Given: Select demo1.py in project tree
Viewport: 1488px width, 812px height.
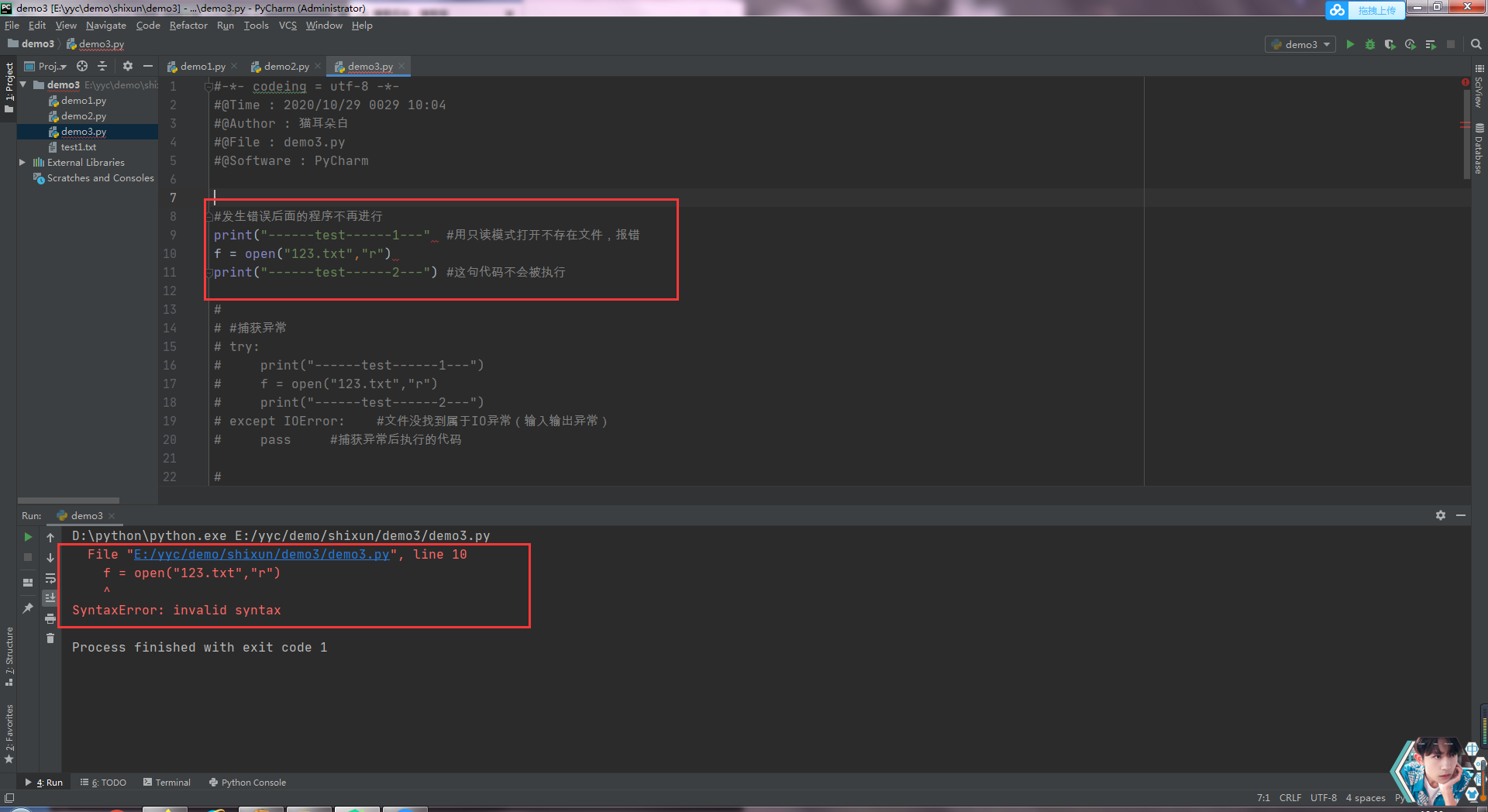Looking at the screenshot, I should (x=84, y=101).
